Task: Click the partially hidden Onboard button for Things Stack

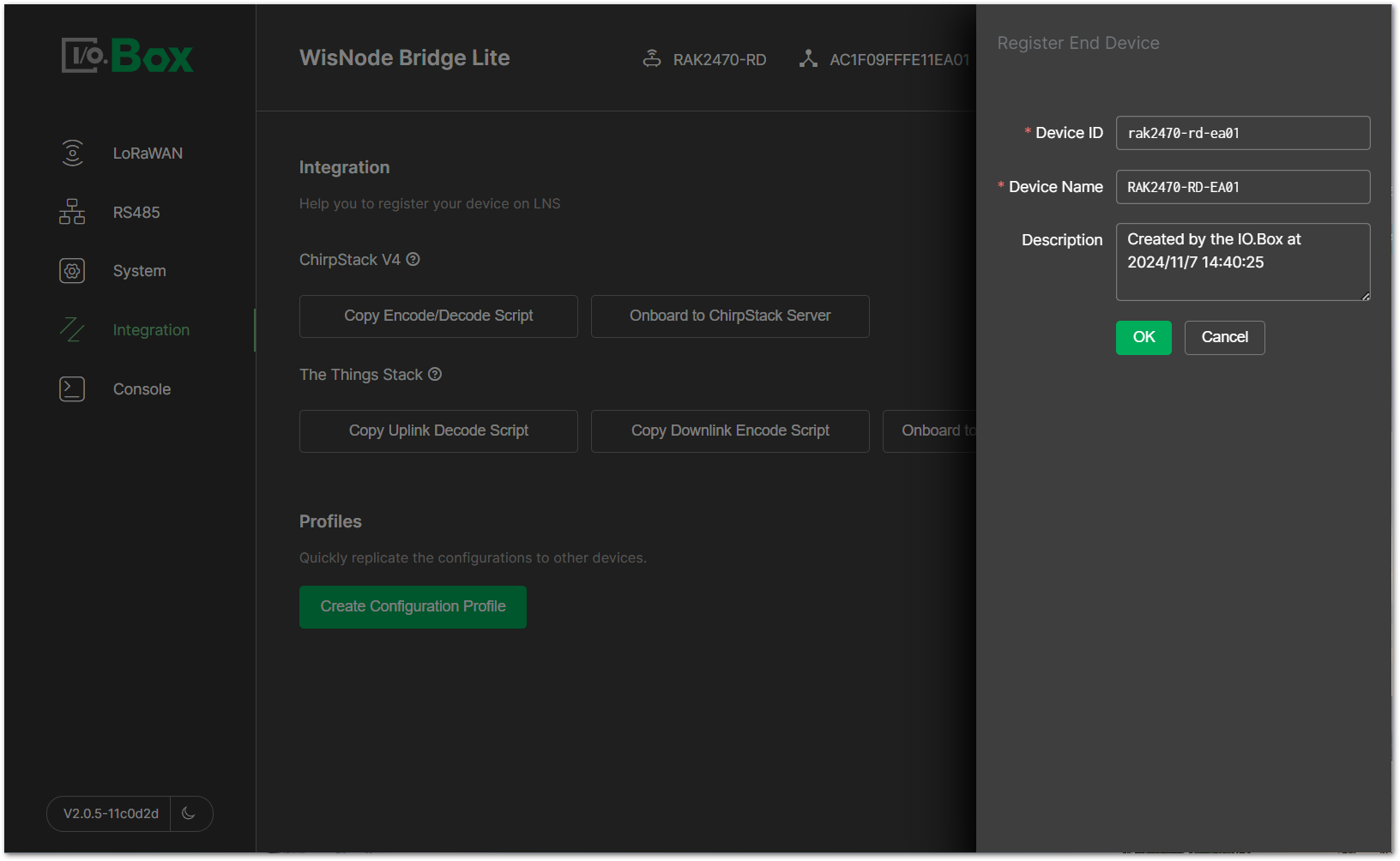Action: 930,430
